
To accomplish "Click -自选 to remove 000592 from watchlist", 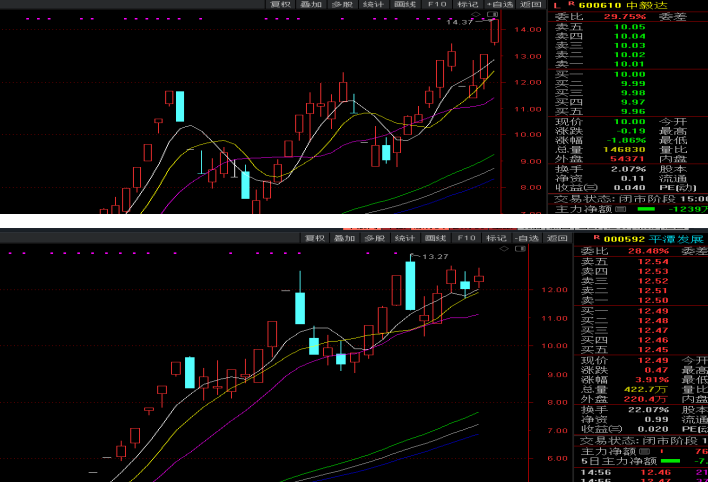I will [x=527, y=238].
